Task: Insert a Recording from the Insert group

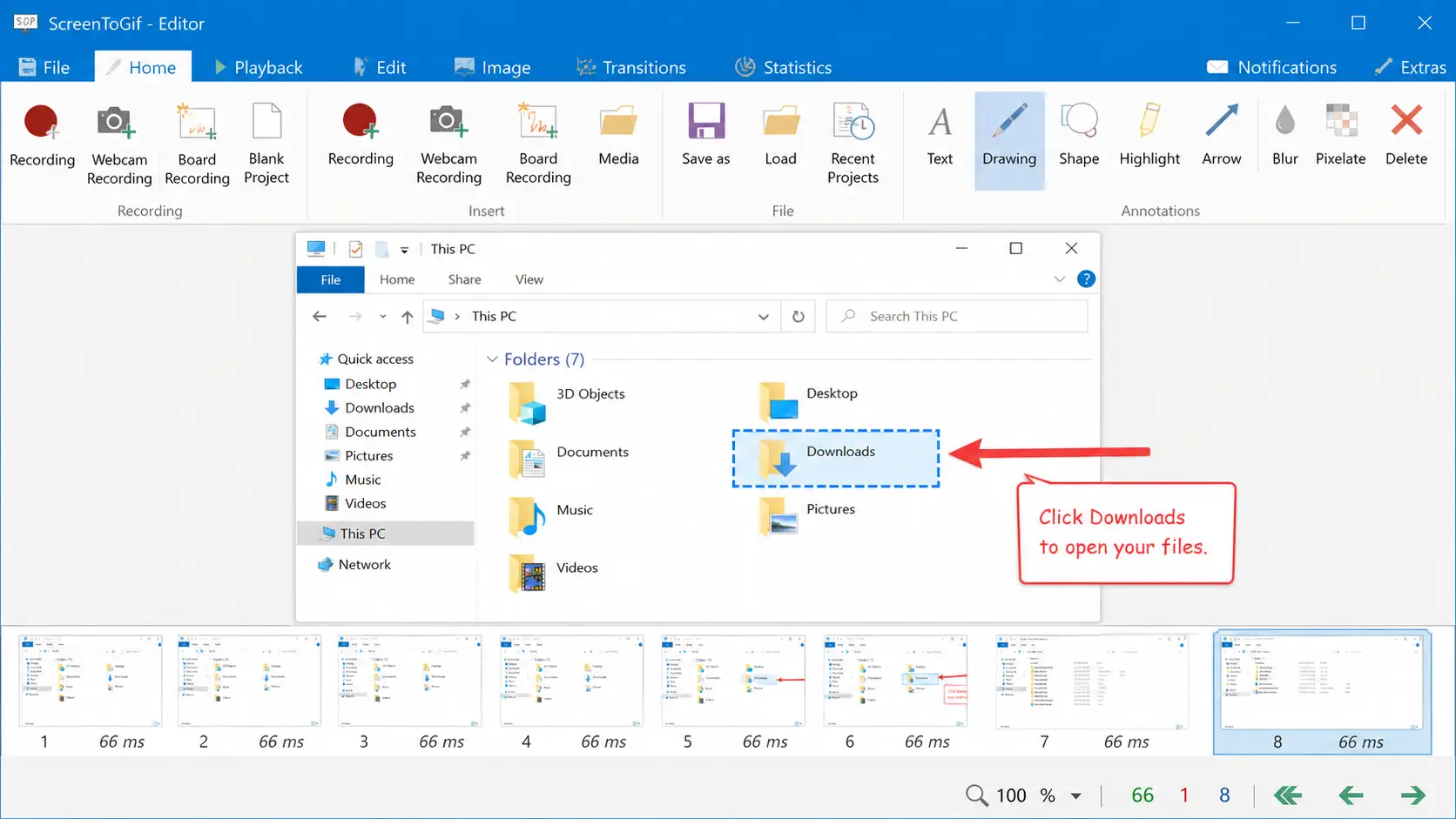Action: coord(361,137)
